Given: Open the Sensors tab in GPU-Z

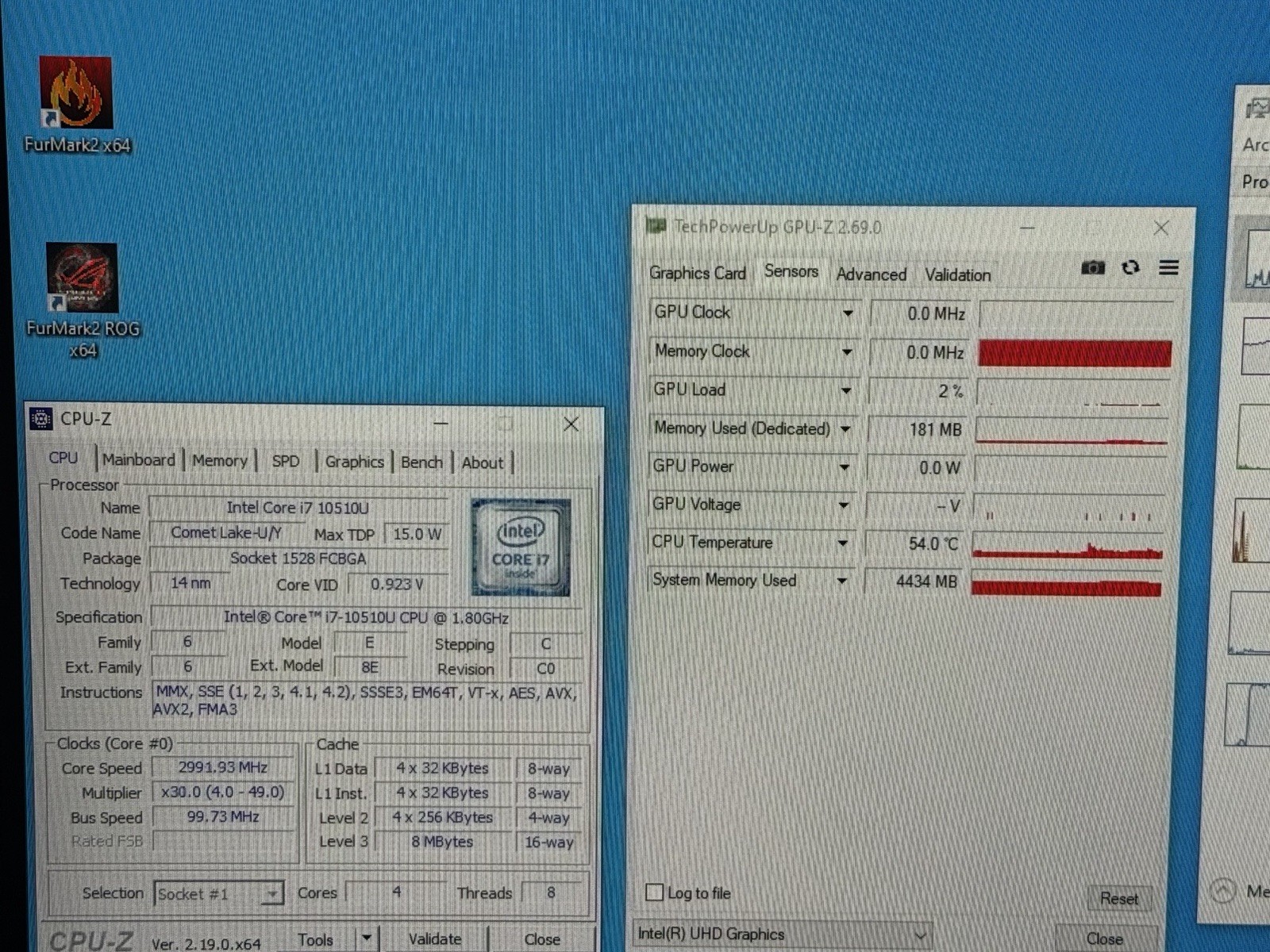Looking at the screenshot, I should click(791, 271).
